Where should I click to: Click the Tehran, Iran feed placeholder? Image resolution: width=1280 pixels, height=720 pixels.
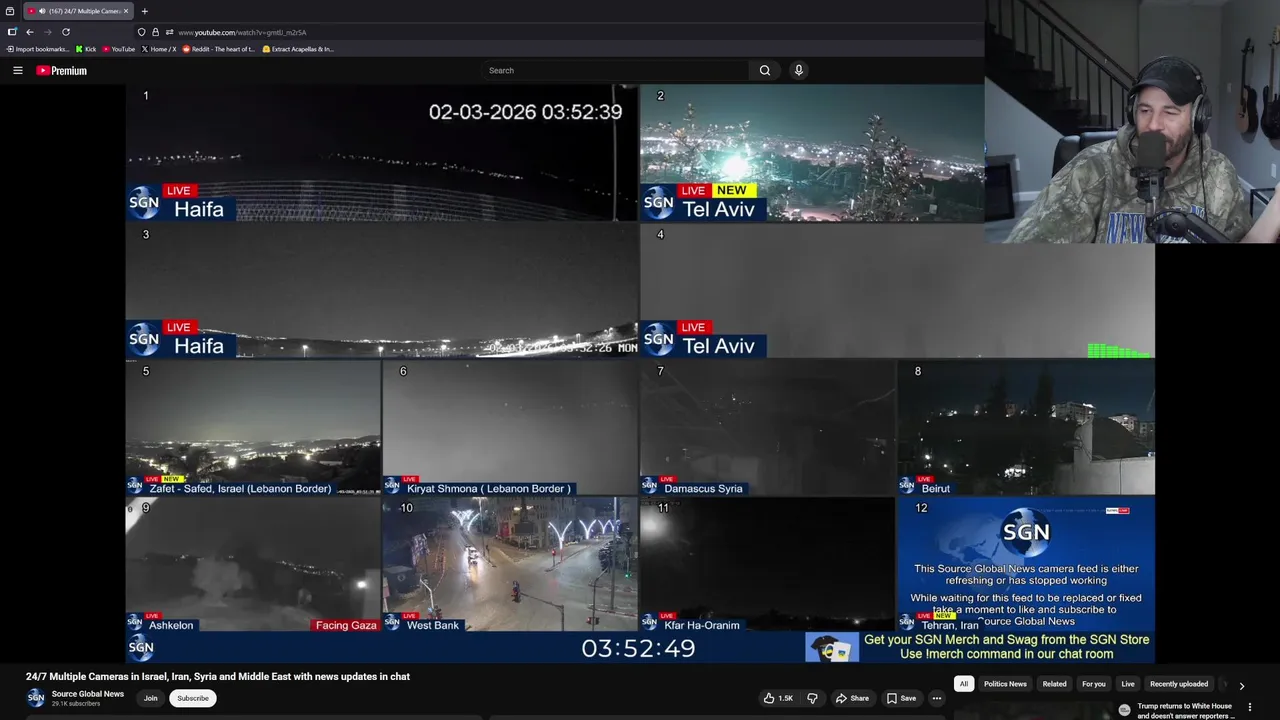point(1026,565)
